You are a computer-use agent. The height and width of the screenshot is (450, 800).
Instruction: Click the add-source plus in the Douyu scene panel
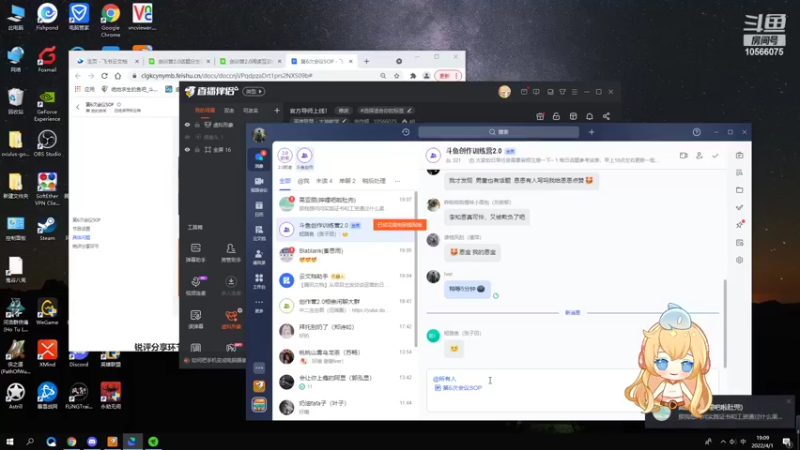click(277, 110)
